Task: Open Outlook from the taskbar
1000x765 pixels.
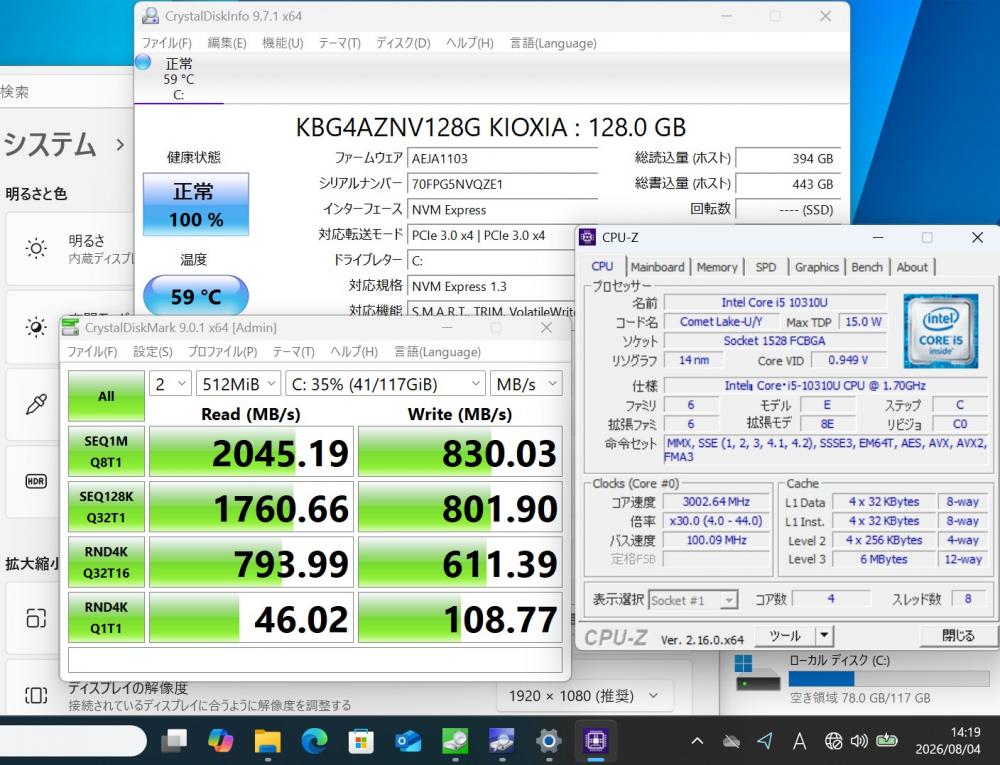Action: [408, 741]
